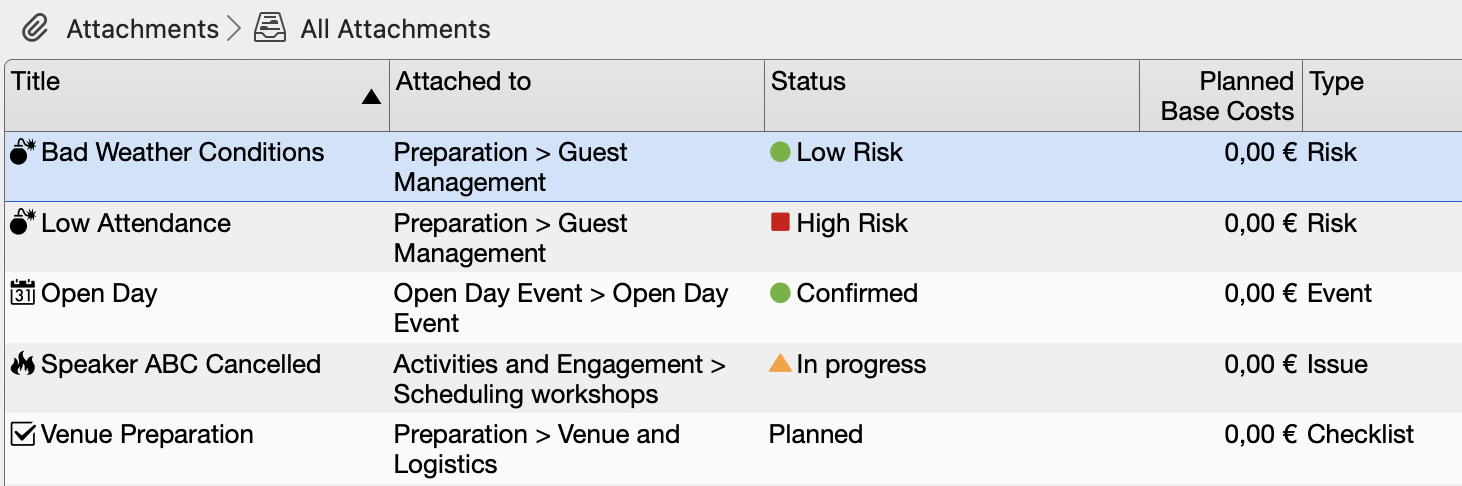The width and height of the screenshot is (1462, 486).
Task: Click the checklist icon beside Venue Preparation
Action: point(23,435)
